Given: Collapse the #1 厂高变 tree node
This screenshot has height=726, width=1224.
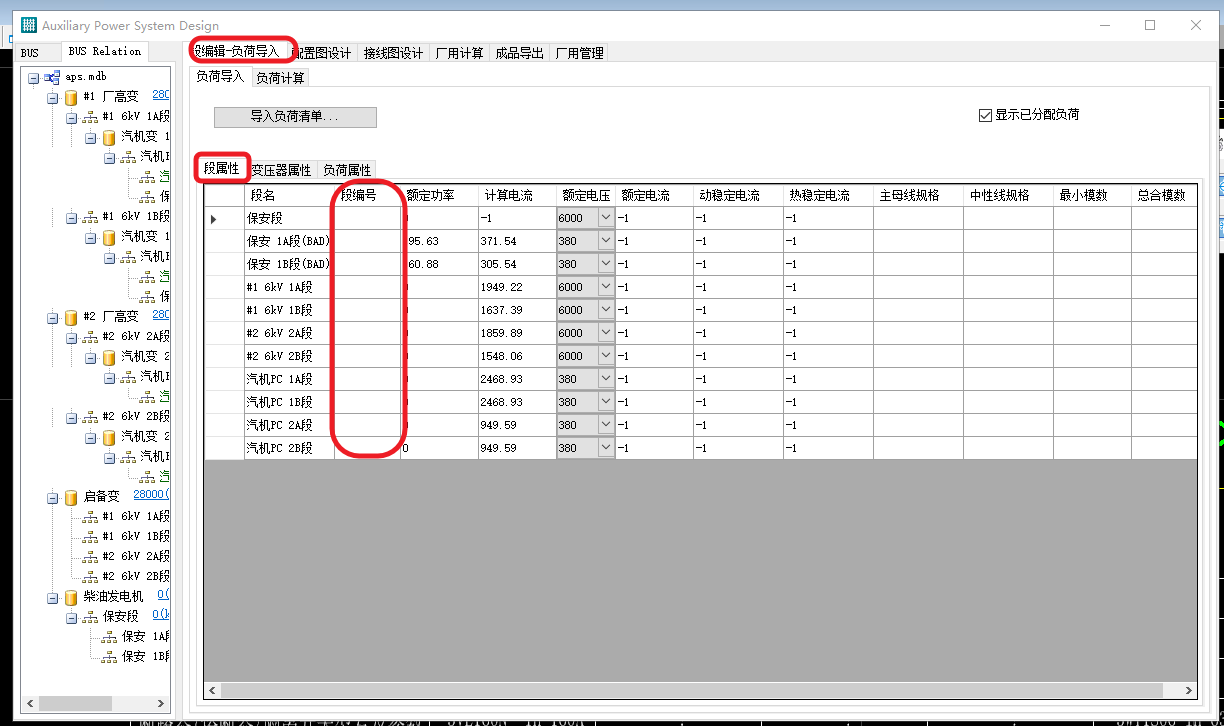Looking at the screenshot, I should (52, 98).
